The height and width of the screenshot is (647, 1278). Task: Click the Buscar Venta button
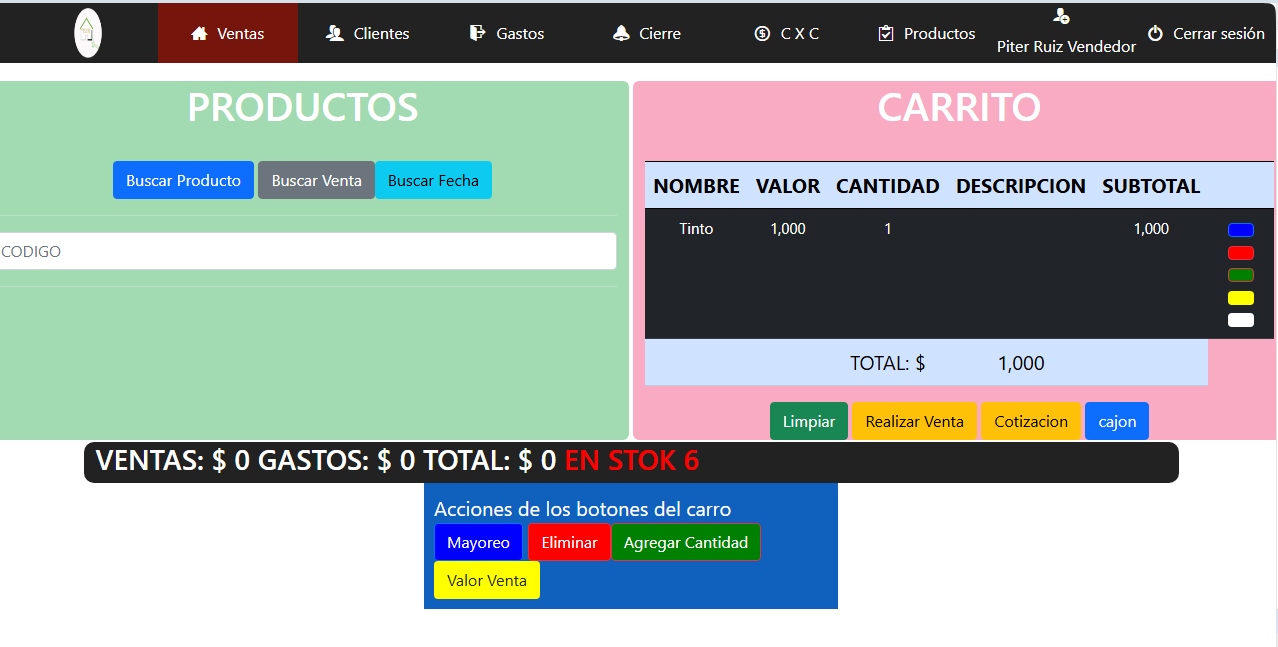[x=316, y=180]
